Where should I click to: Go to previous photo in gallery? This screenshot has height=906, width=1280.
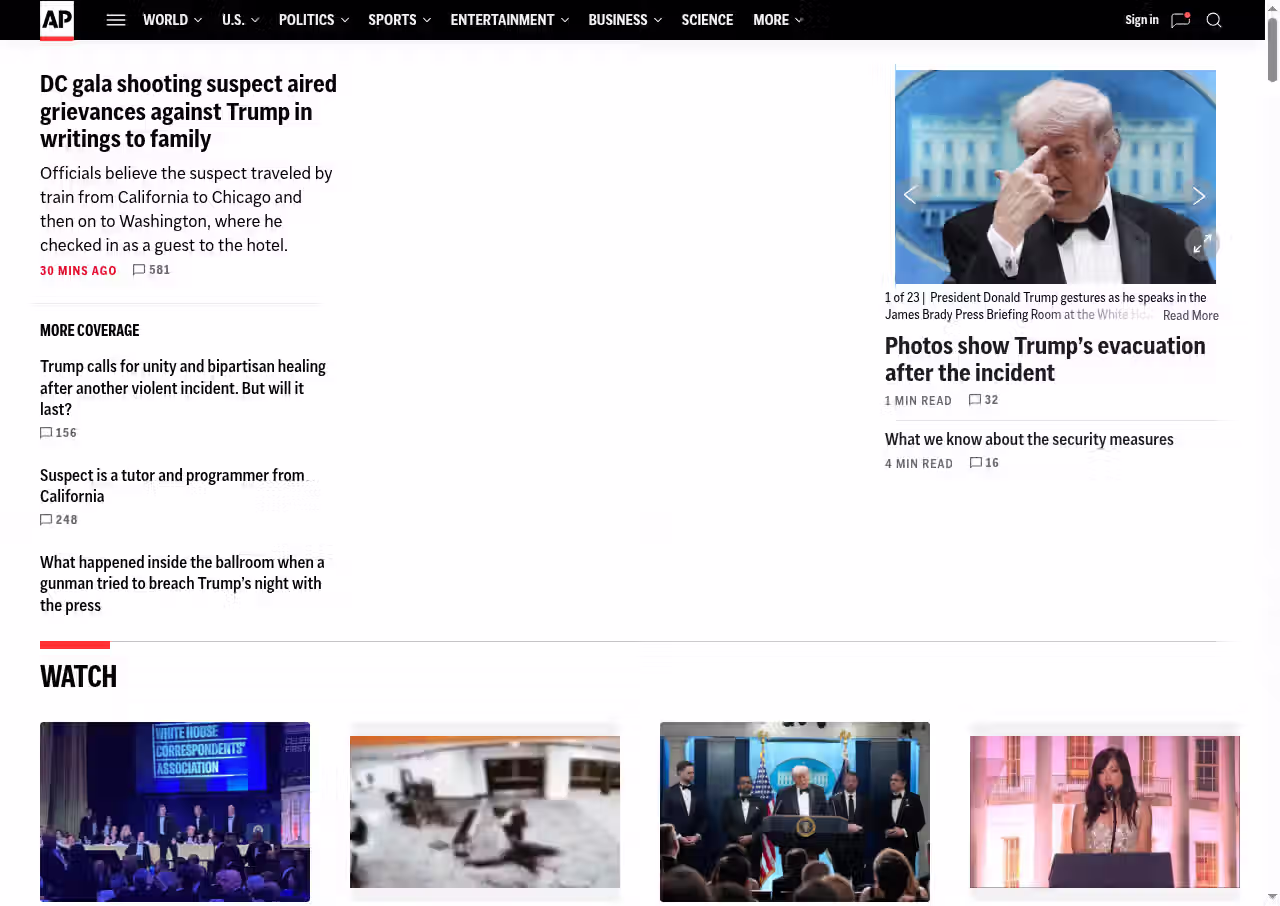pyautogui.click(x=910, y=196)
